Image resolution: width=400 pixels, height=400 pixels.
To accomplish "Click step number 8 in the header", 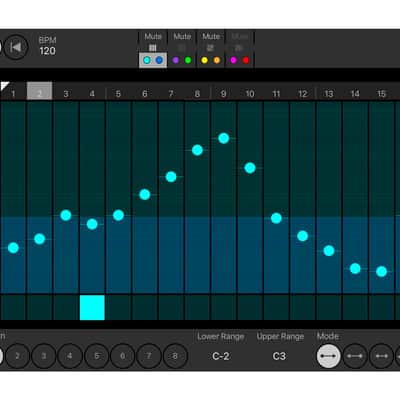I will click(x=197, y=94).
